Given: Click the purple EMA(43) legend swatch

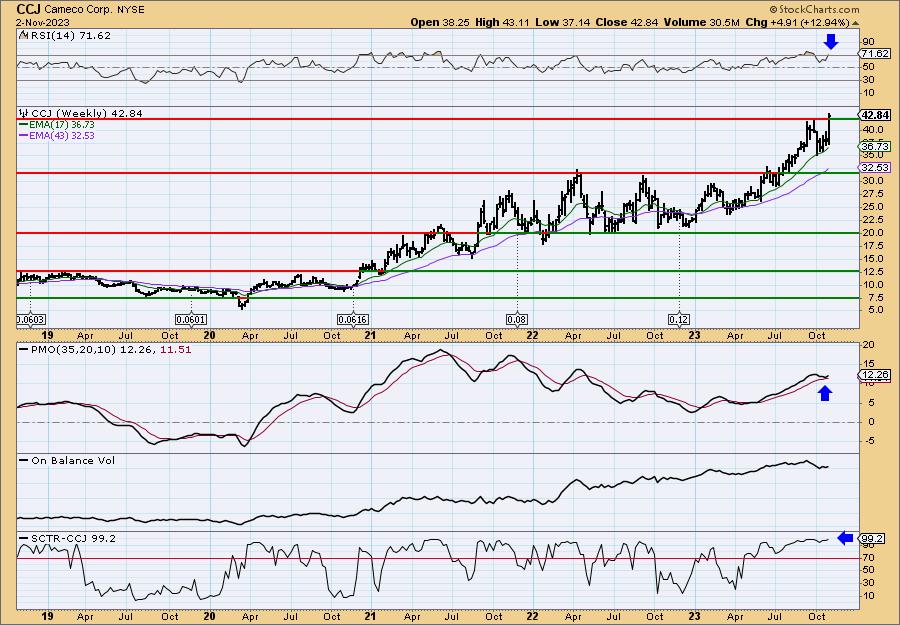Looking at the screenshot, I should click(24, 136).
